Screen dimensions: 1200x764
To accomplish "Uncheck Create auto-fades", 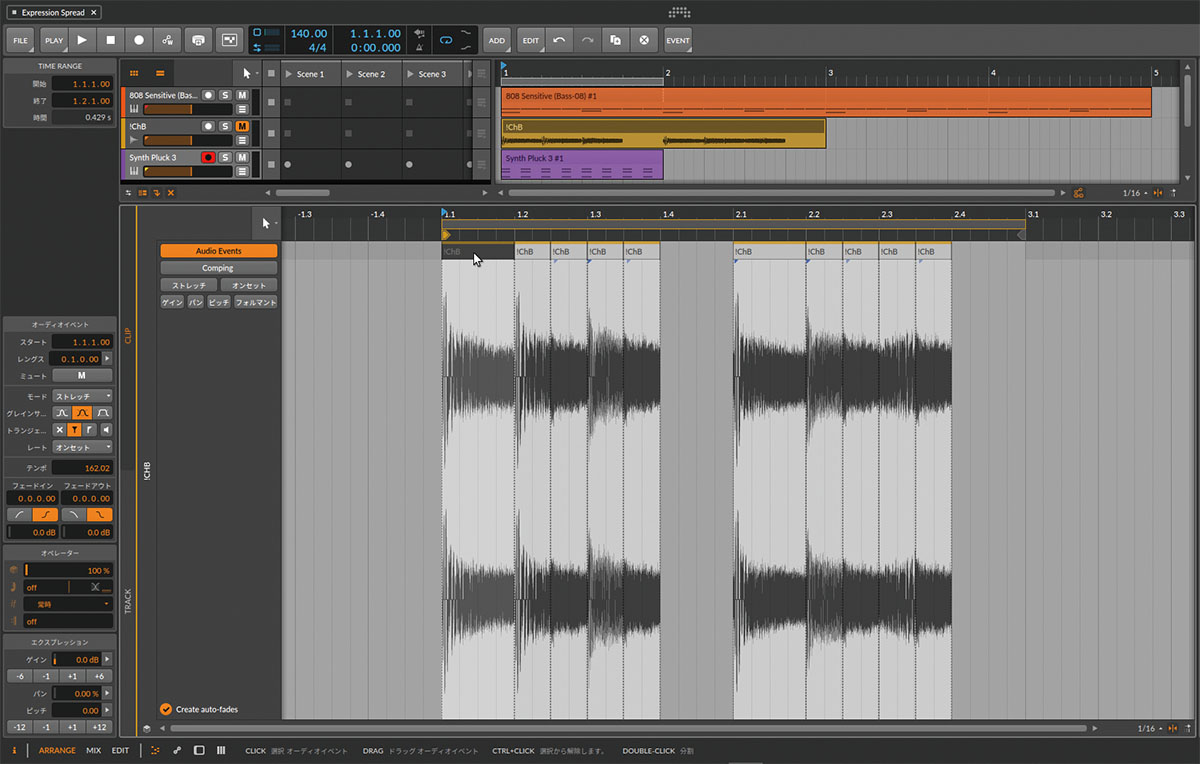I will point(166,709).
